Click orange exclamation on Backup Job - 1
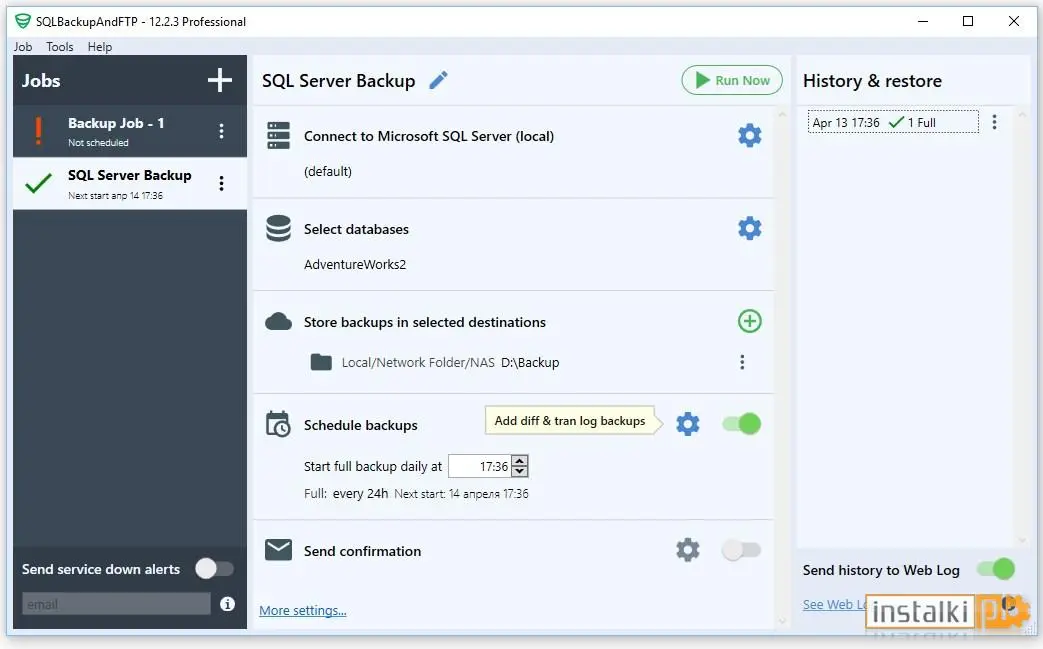 point(39,131)
